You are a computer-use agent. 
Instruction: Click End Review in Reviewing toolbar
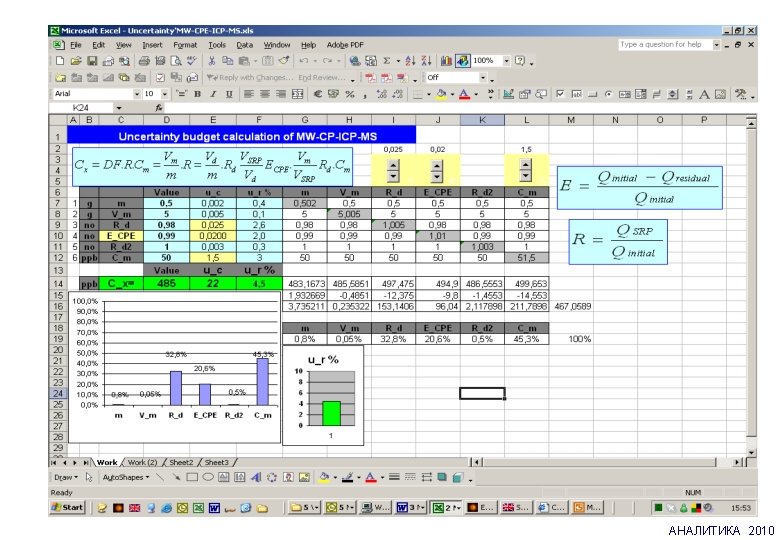pyautogui.click(x=321, y=78)
